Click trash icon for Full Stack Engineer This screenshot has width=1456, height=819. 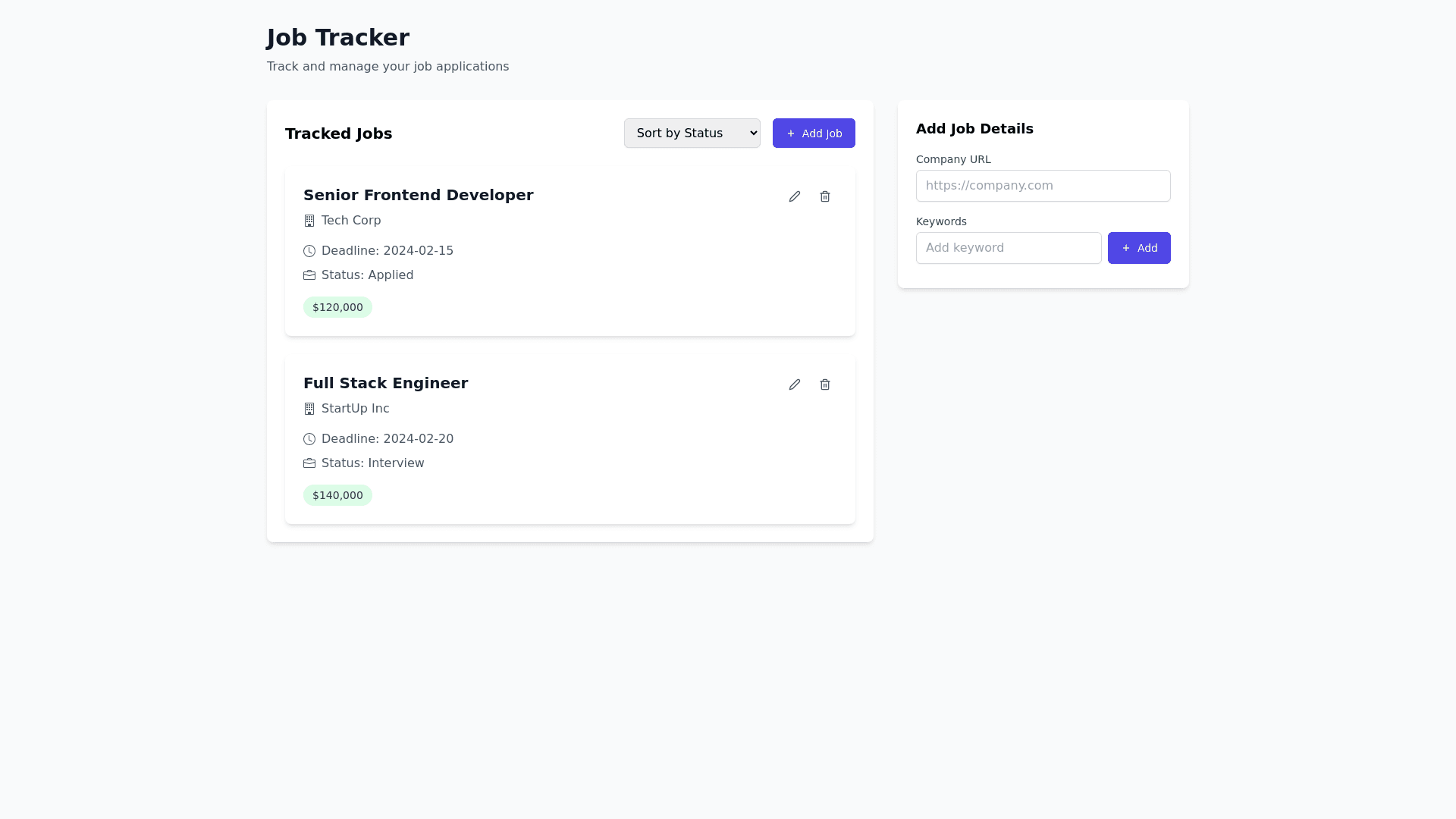coord(824,384)
